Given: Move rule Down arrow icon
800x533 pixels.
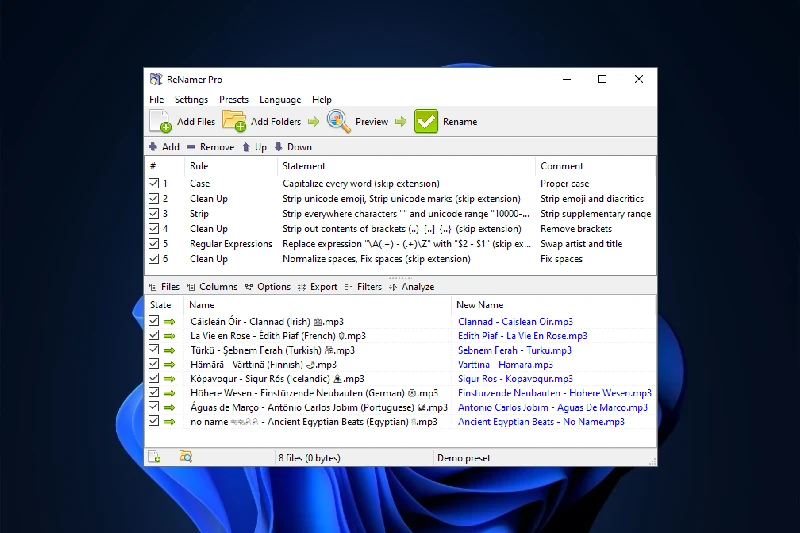Looking at the screenshot, I should click(x=279, y=147).
